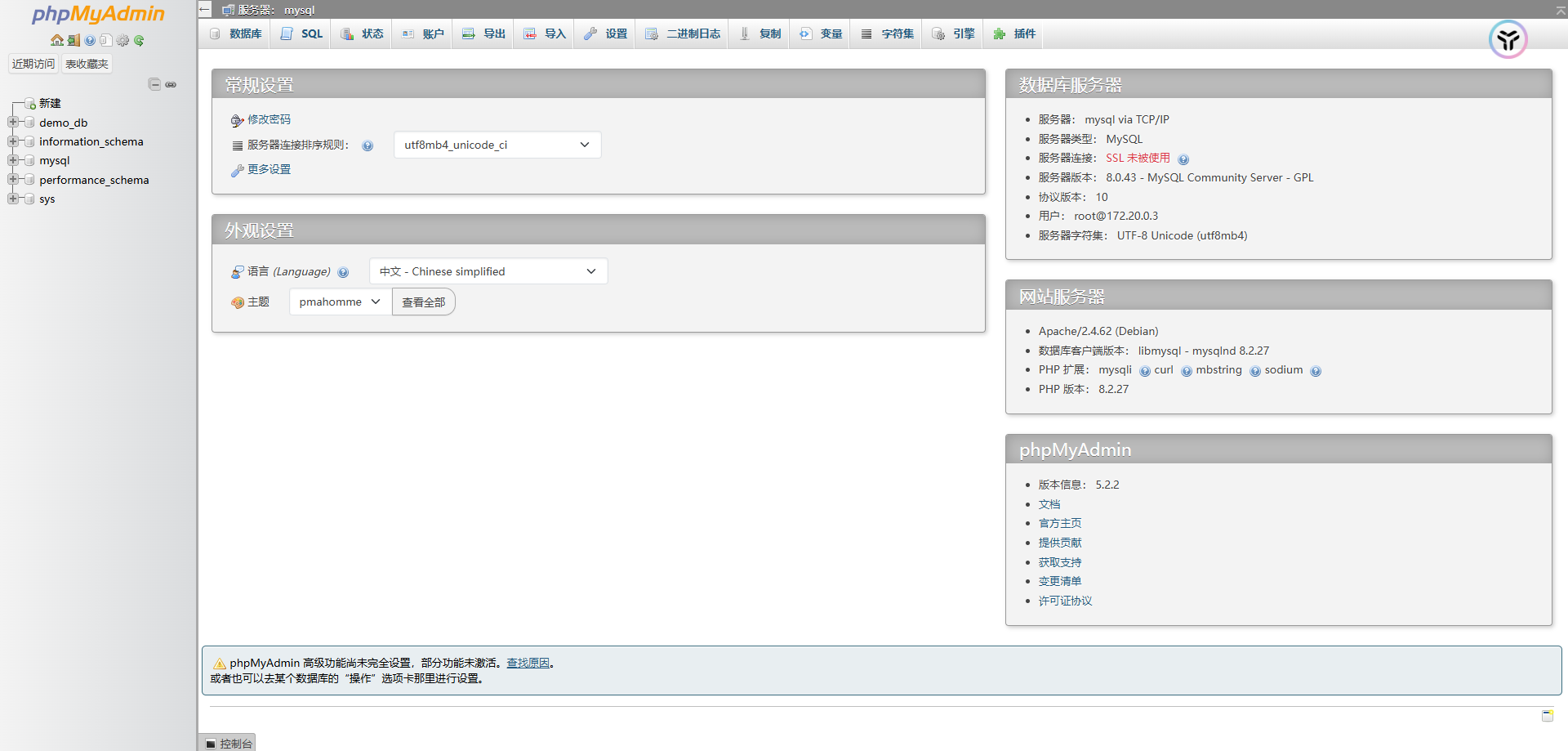
Task: Open the 插件 tab
Action: click(x=1014, y=34)
